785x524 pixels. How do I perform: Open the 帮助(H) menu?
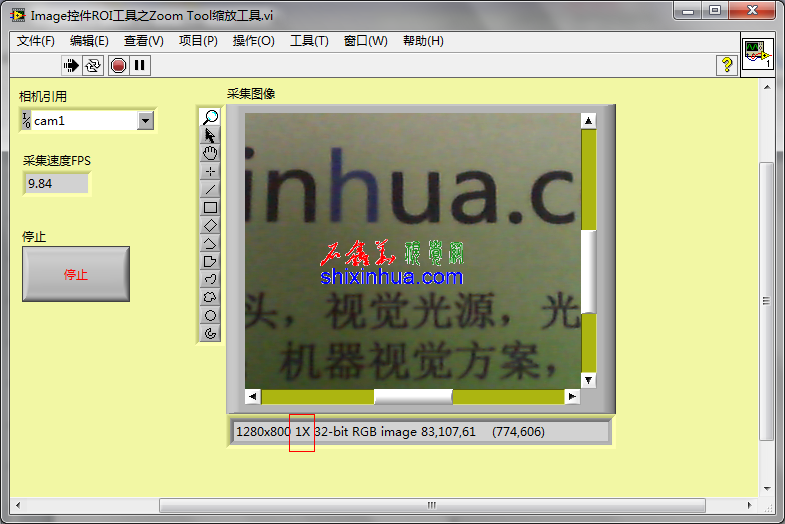click(x=424, y=41)
